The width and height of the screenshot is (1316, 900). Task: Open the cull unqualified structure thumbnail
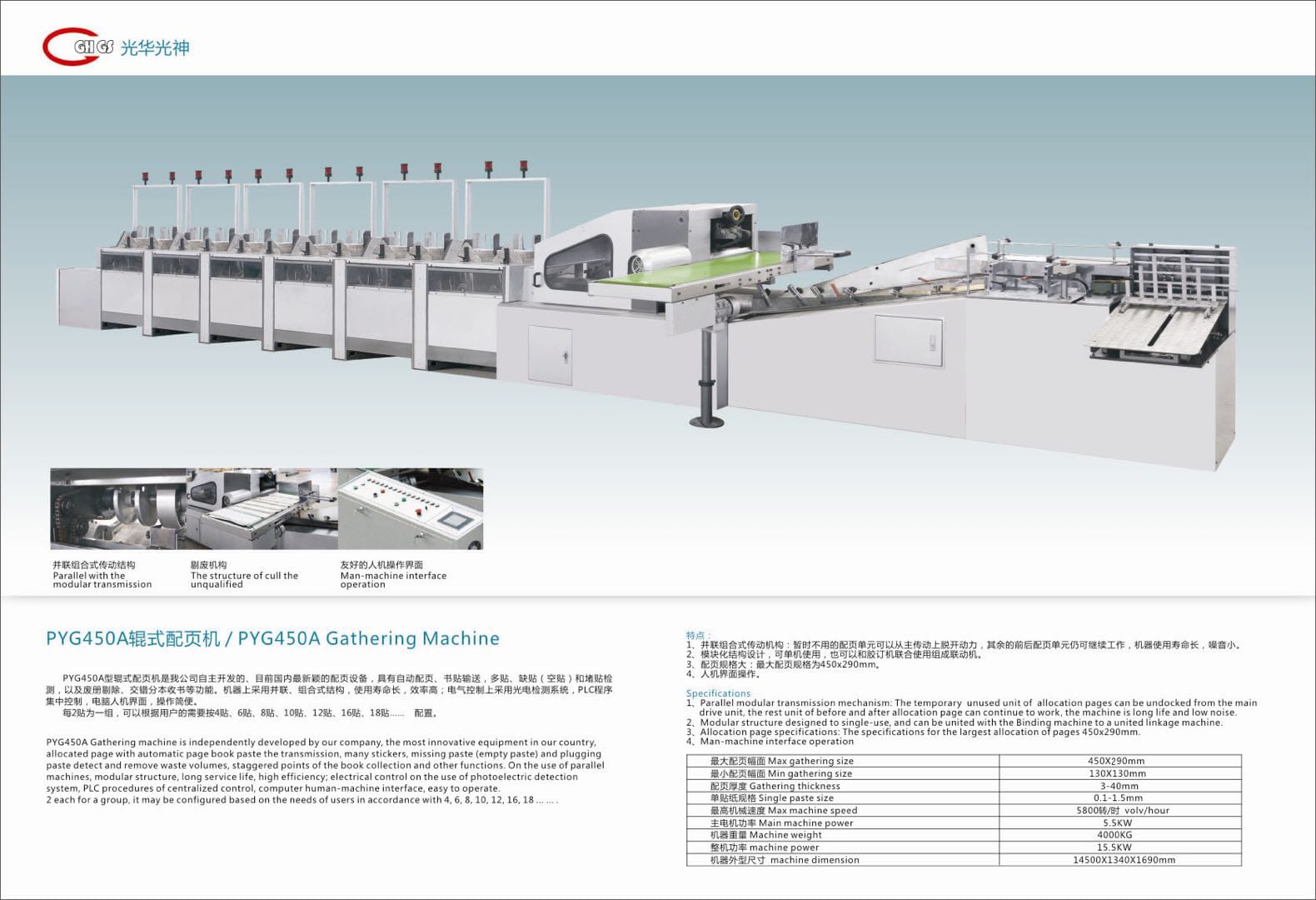(x=261, y=508)
